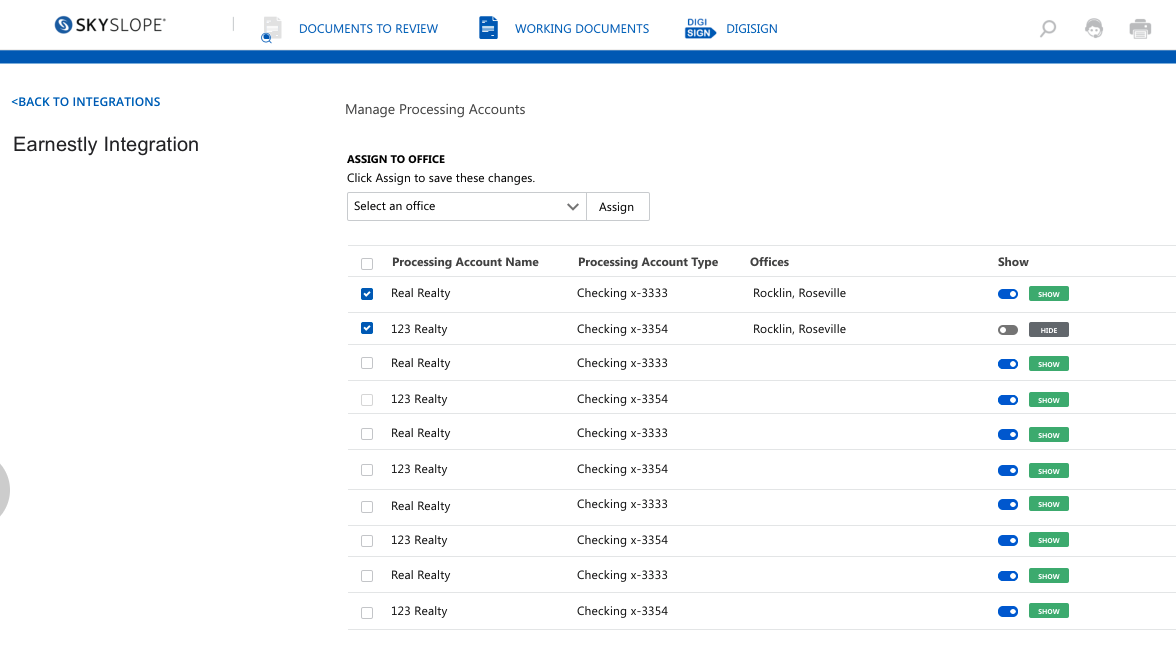Click the Earnestly Integration title
The width and height of the screenshot is (1176, 655).
pyautogui.click(x=106, y=144)
